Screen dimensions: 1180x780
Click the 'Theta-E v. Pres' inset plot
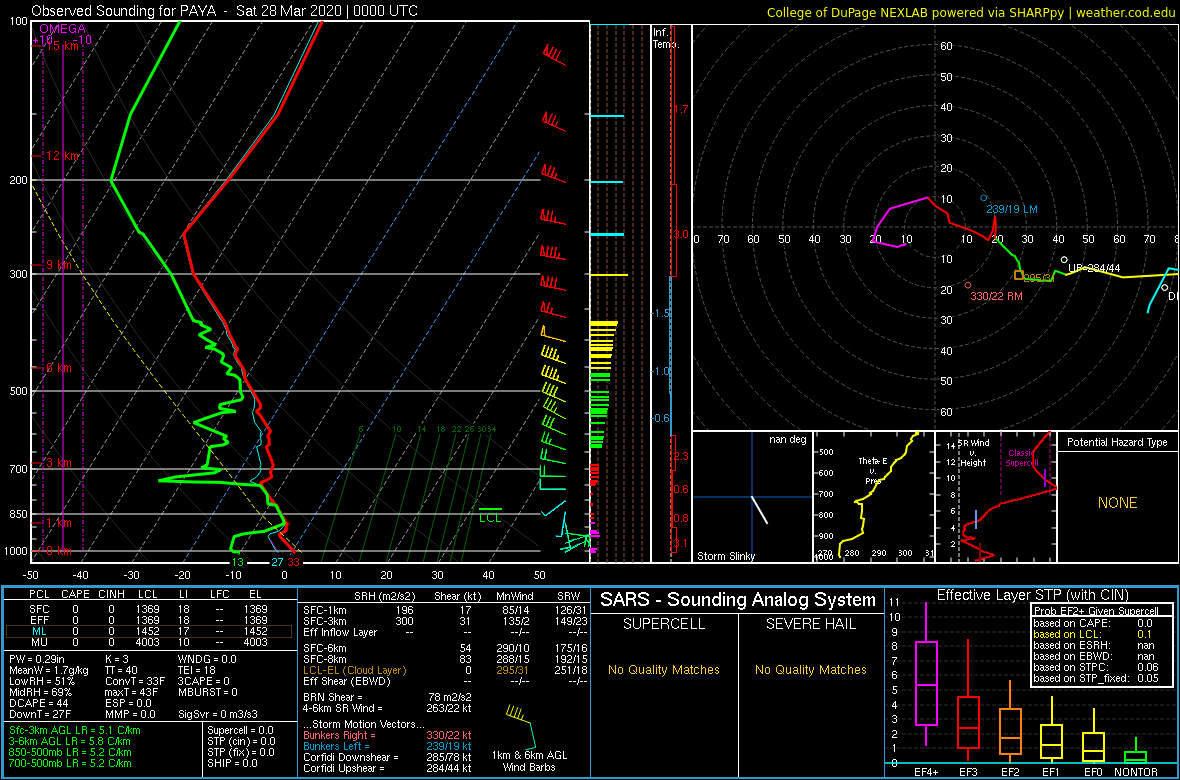(x=872, y=497)
